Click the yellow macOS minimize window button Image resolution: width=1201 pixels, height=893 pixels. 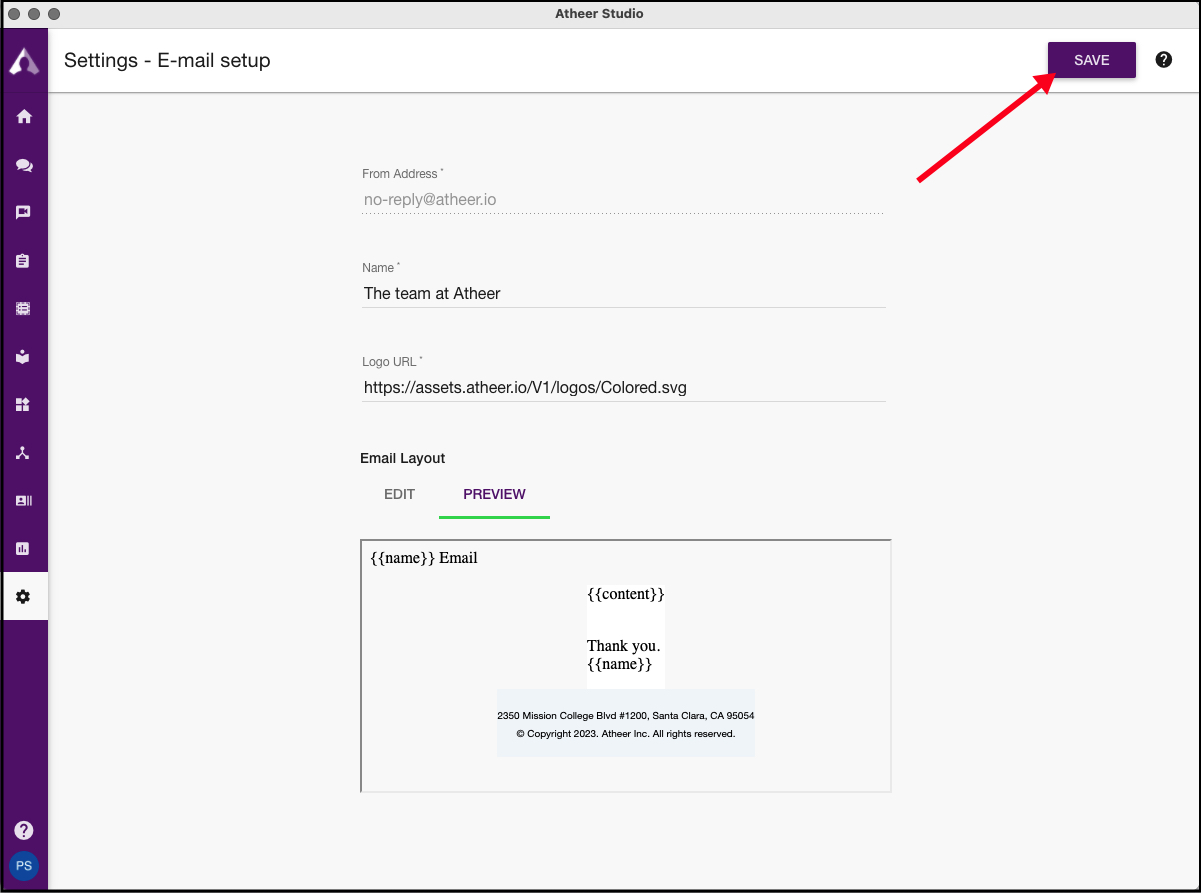(34, 14)
